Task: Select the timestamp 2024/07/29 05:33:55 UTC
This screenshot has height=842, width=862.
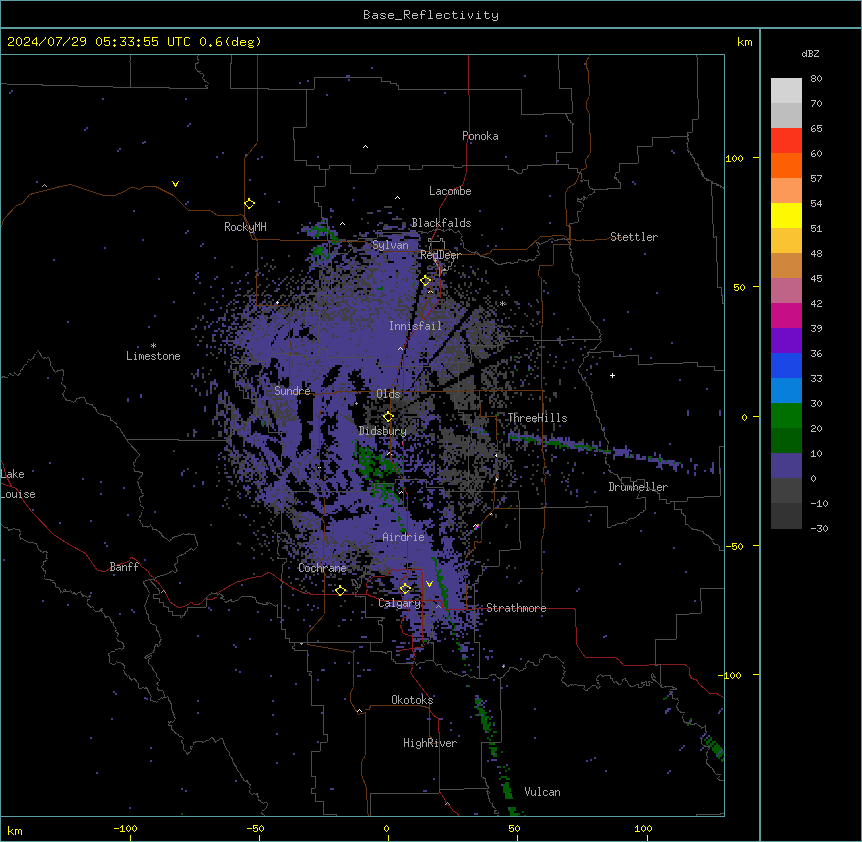Action: (98, 42)
